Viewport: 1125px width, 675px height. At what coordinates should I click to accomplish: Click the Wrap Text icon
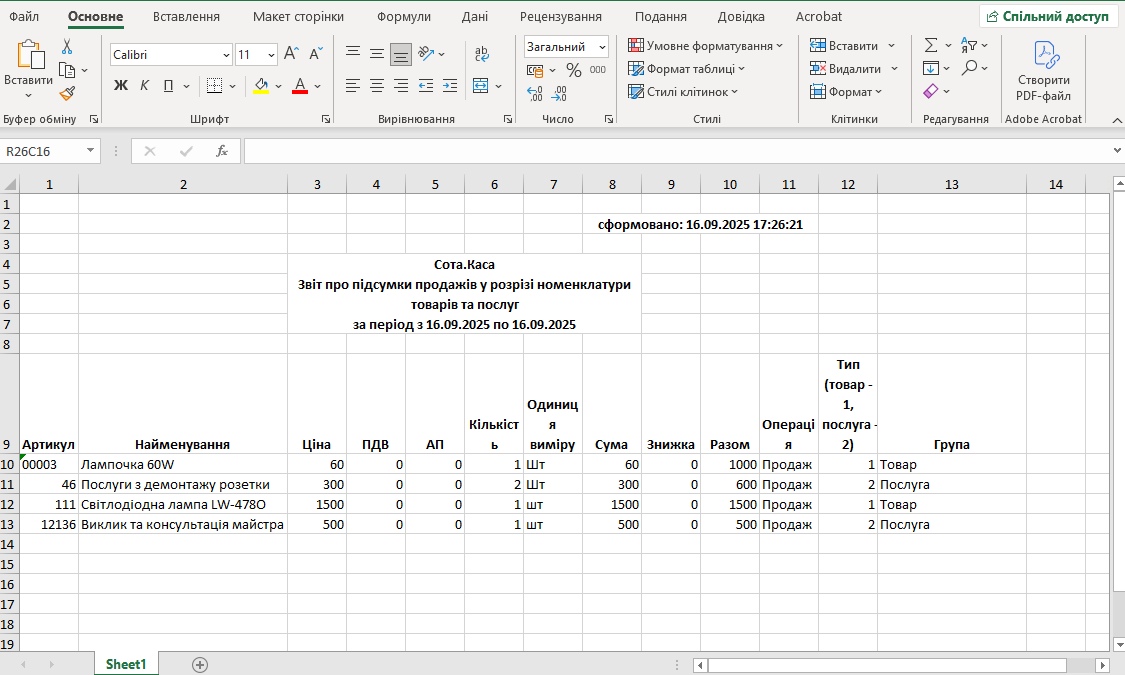point(482,54)
